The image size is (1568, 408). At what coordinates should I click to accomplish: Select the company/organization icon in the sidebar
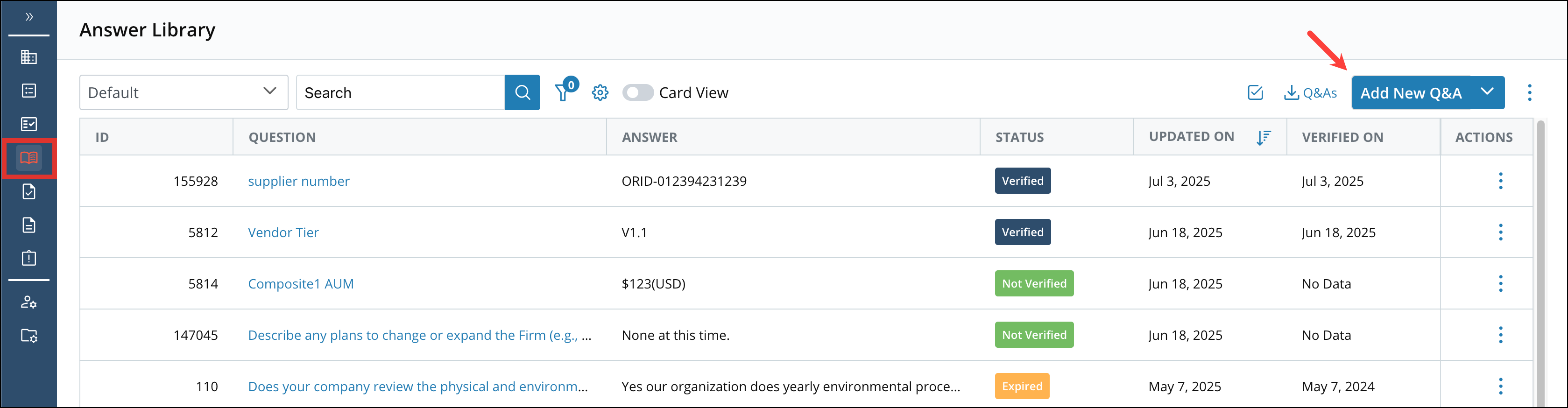tap(28, 56)
